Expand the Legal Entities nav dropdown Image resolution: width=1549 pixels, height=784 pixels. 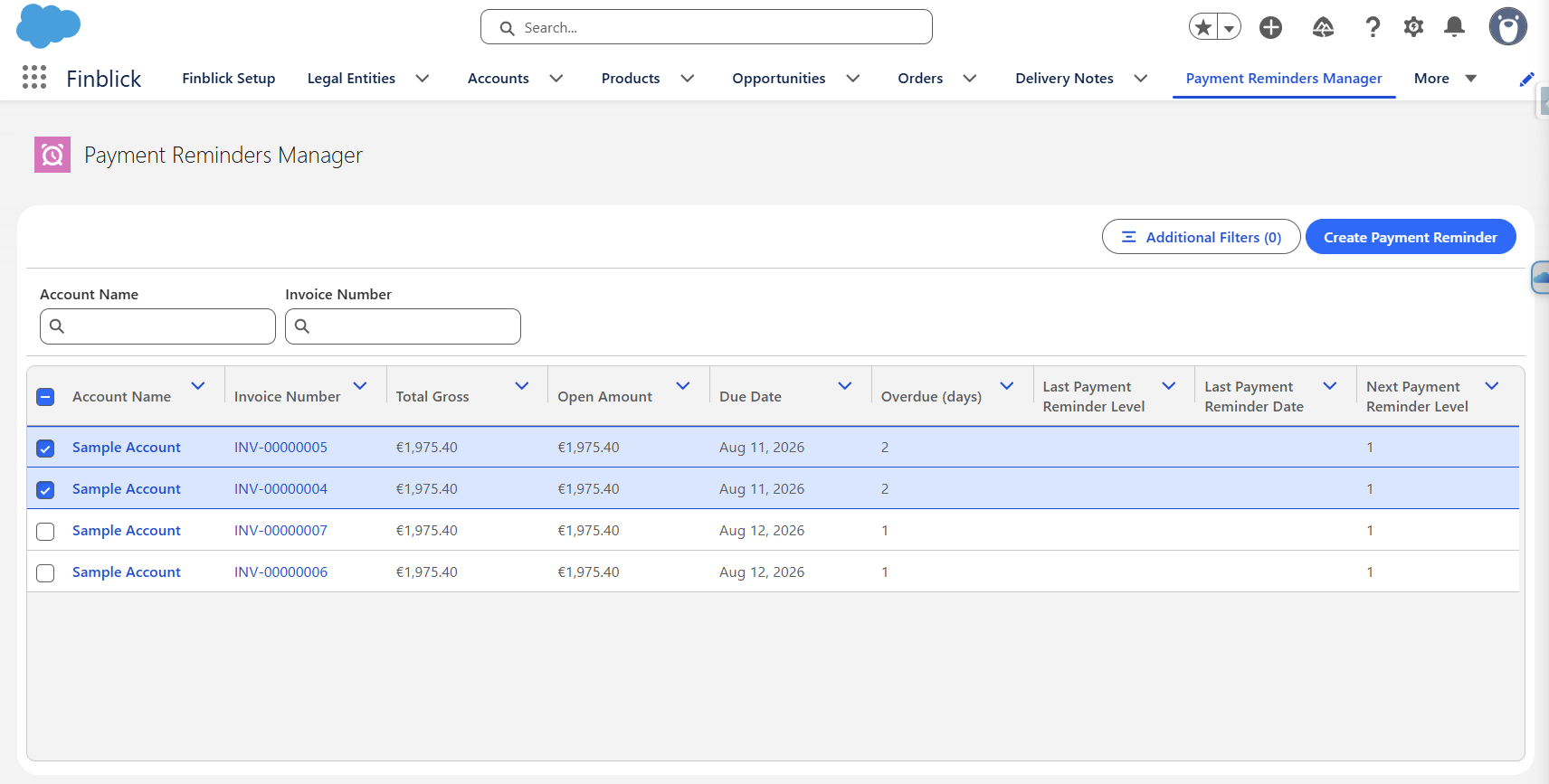pos(423,79)
